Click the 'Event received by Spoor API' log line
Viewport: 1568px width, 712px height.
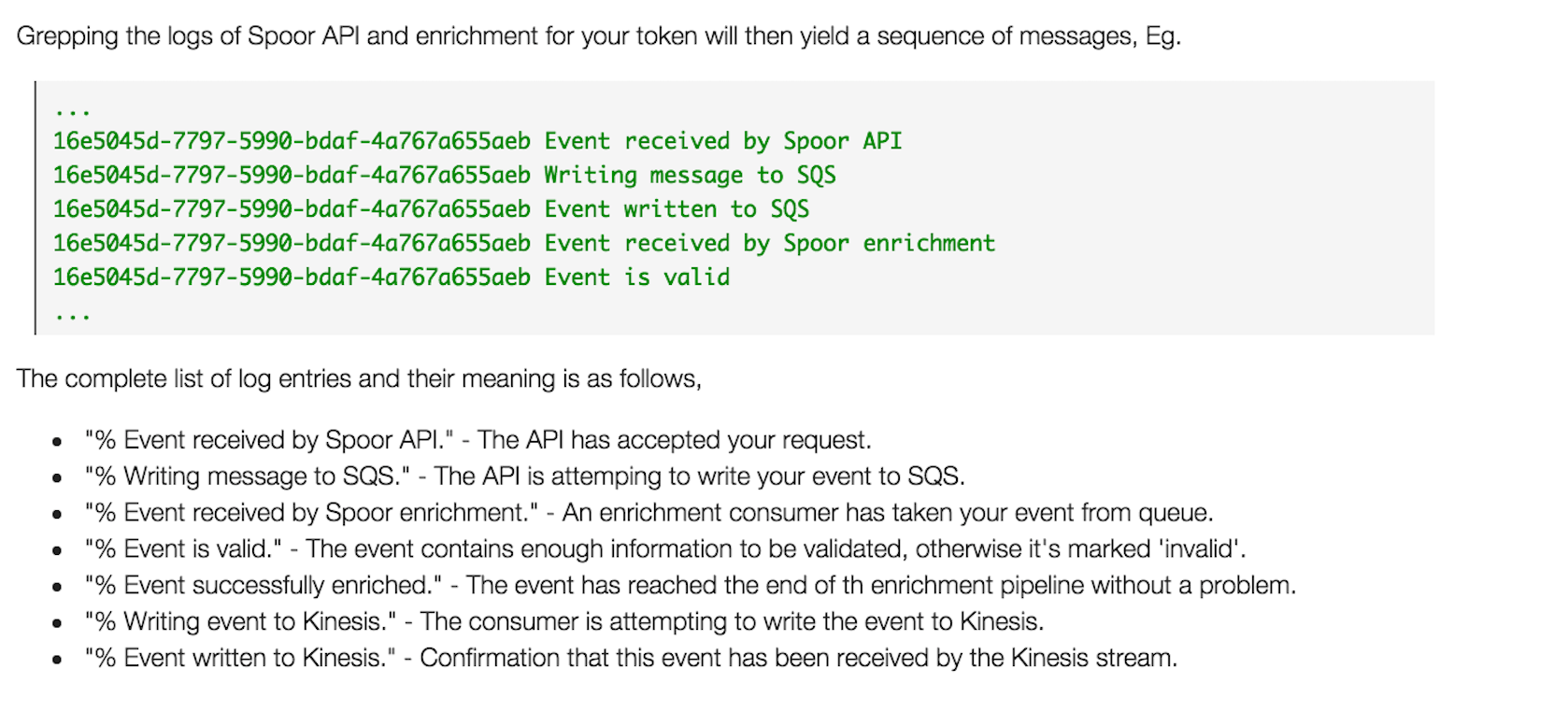coord(478,141)
